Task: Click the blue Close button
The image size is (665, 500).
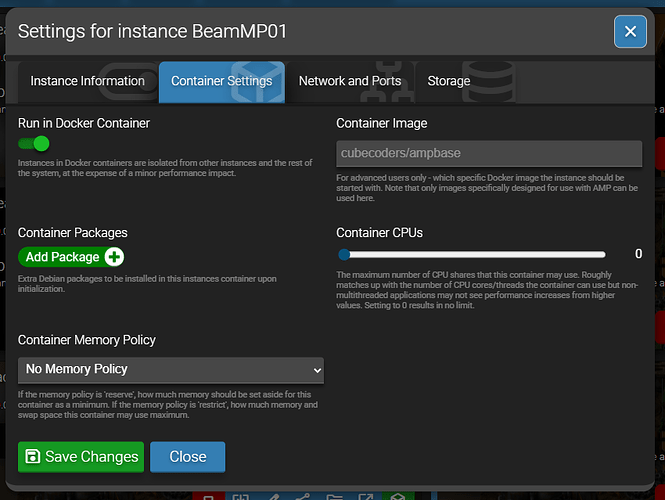Action: [x=187, y=457]
